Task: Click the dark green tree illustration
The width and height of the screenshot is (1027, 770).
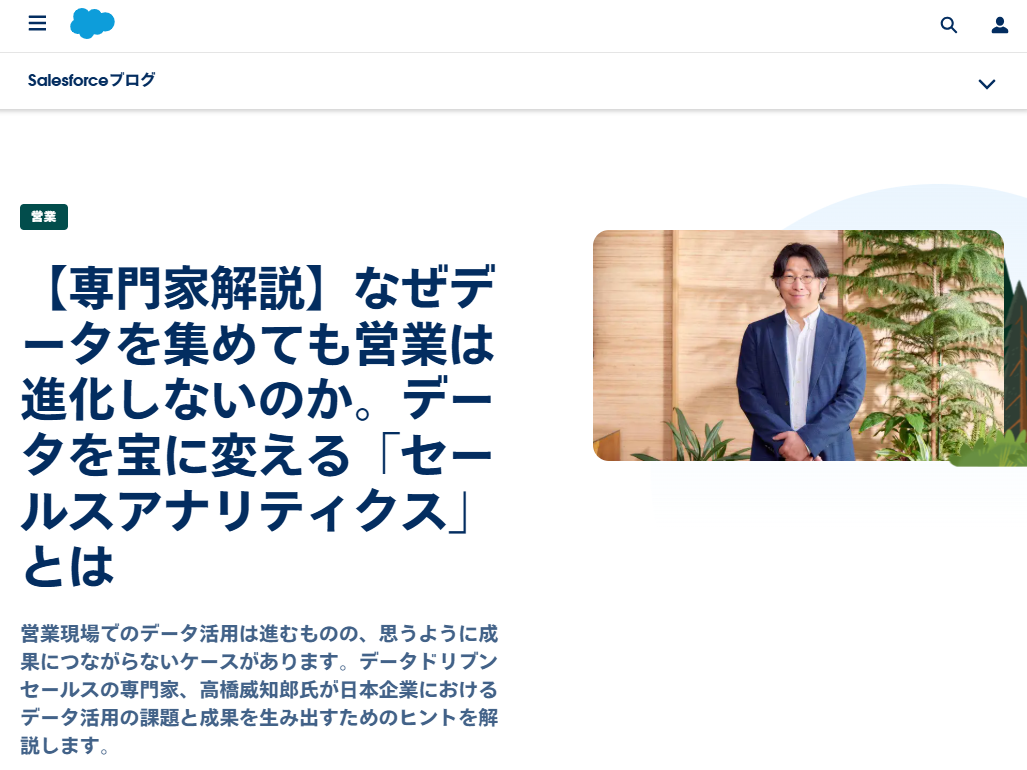Action: (x=1015, y=354)
